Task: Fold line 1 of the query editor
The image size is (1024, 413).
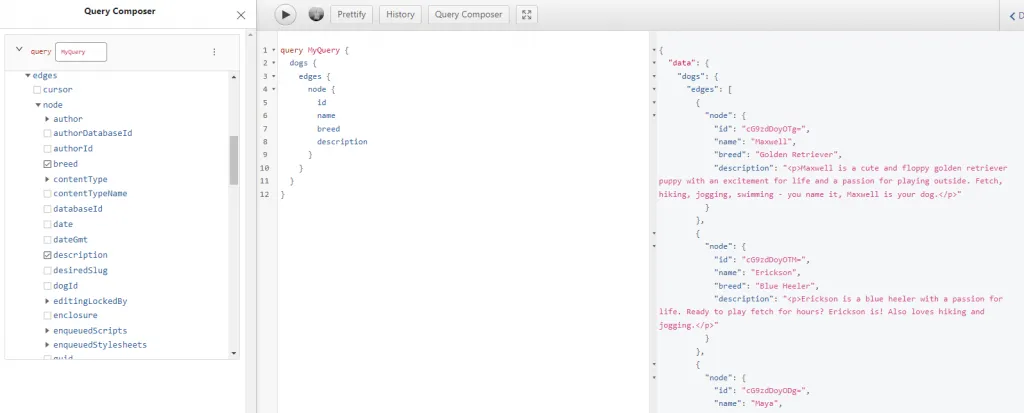Action: click(272, 50)
